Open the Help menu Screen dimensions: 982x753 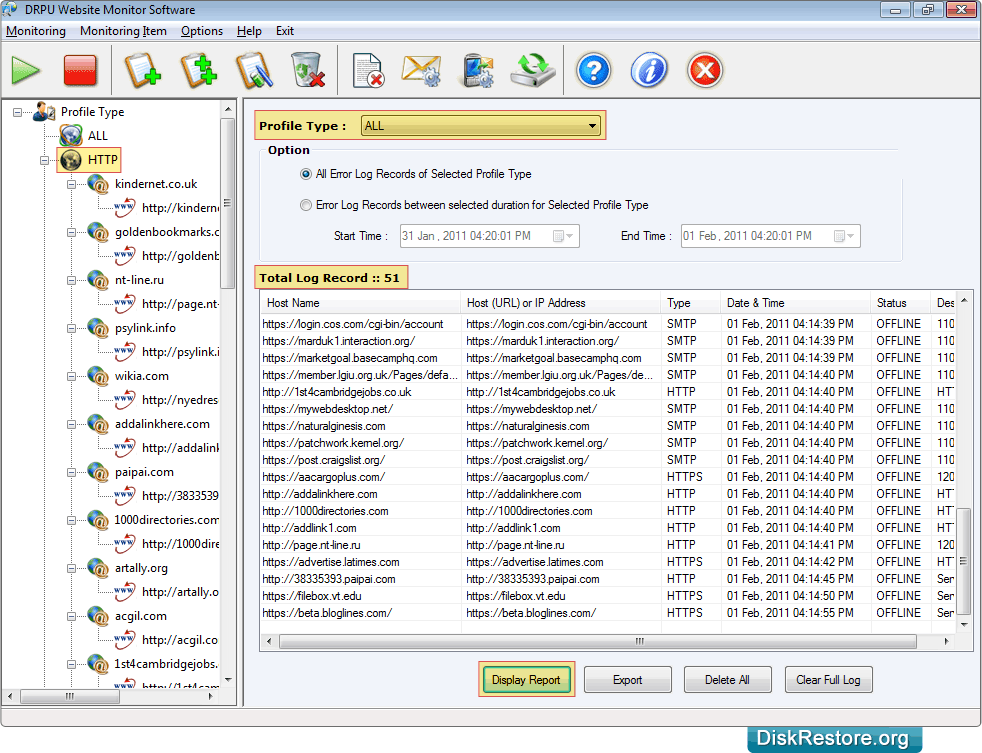[x=249, y=31]
